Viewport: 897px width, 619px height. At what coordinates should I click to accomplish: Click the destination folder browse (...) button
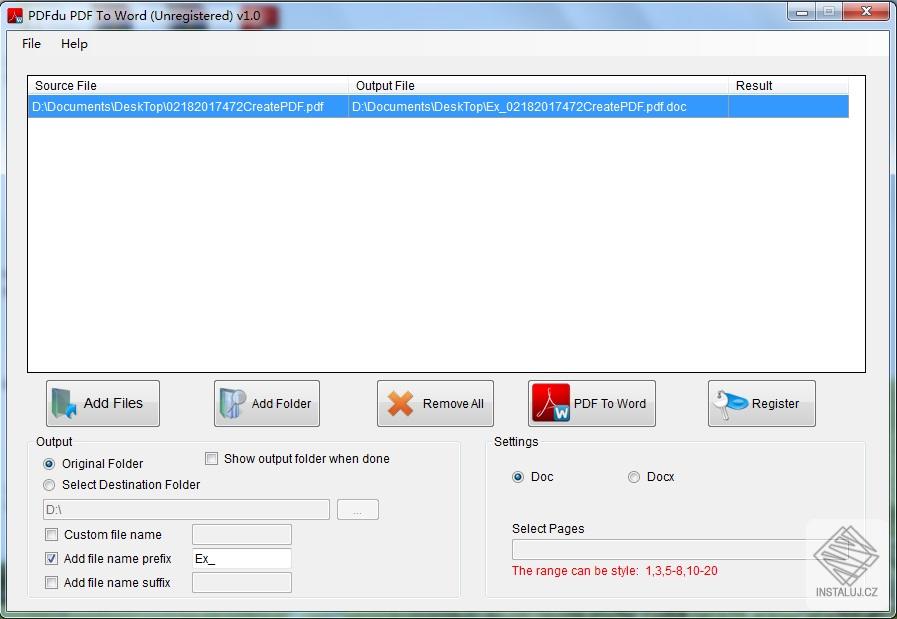point(358,510)
